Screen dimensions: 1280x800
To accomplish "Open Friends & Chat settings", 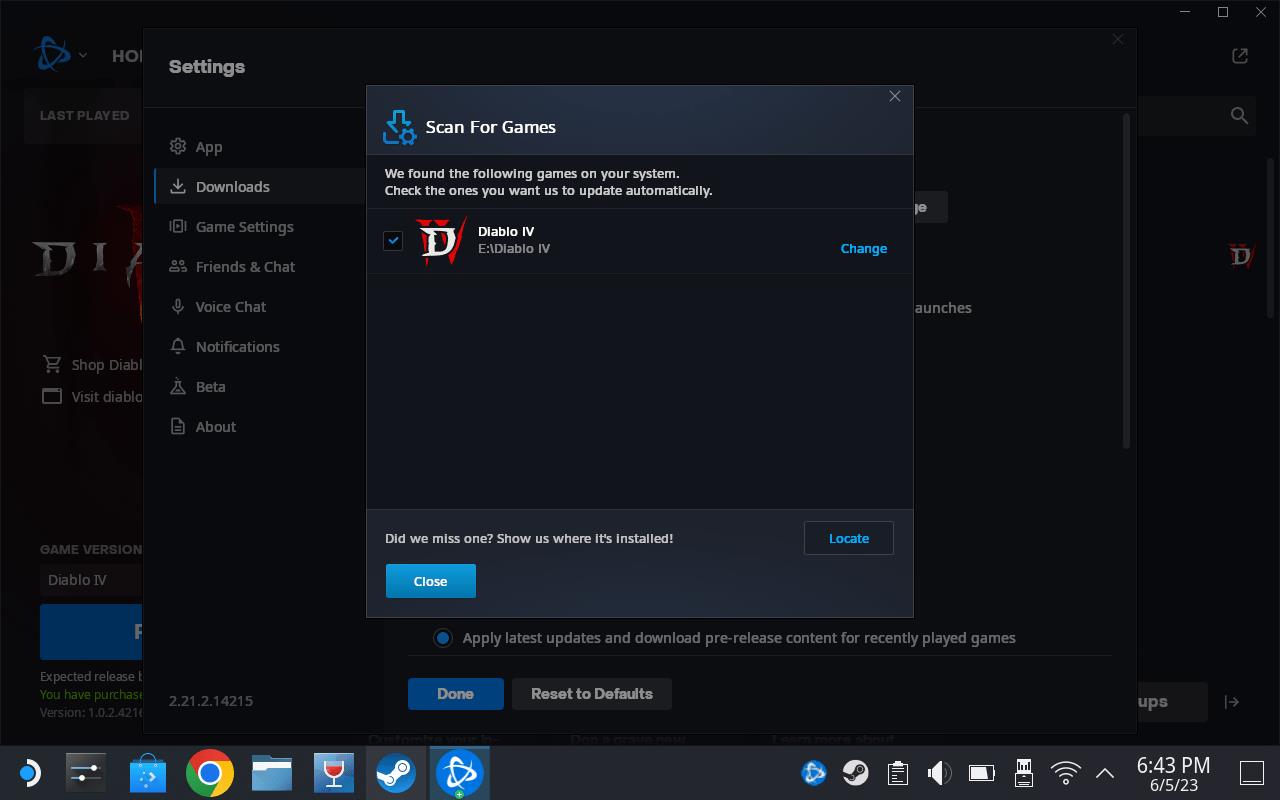I will [245, 267].
